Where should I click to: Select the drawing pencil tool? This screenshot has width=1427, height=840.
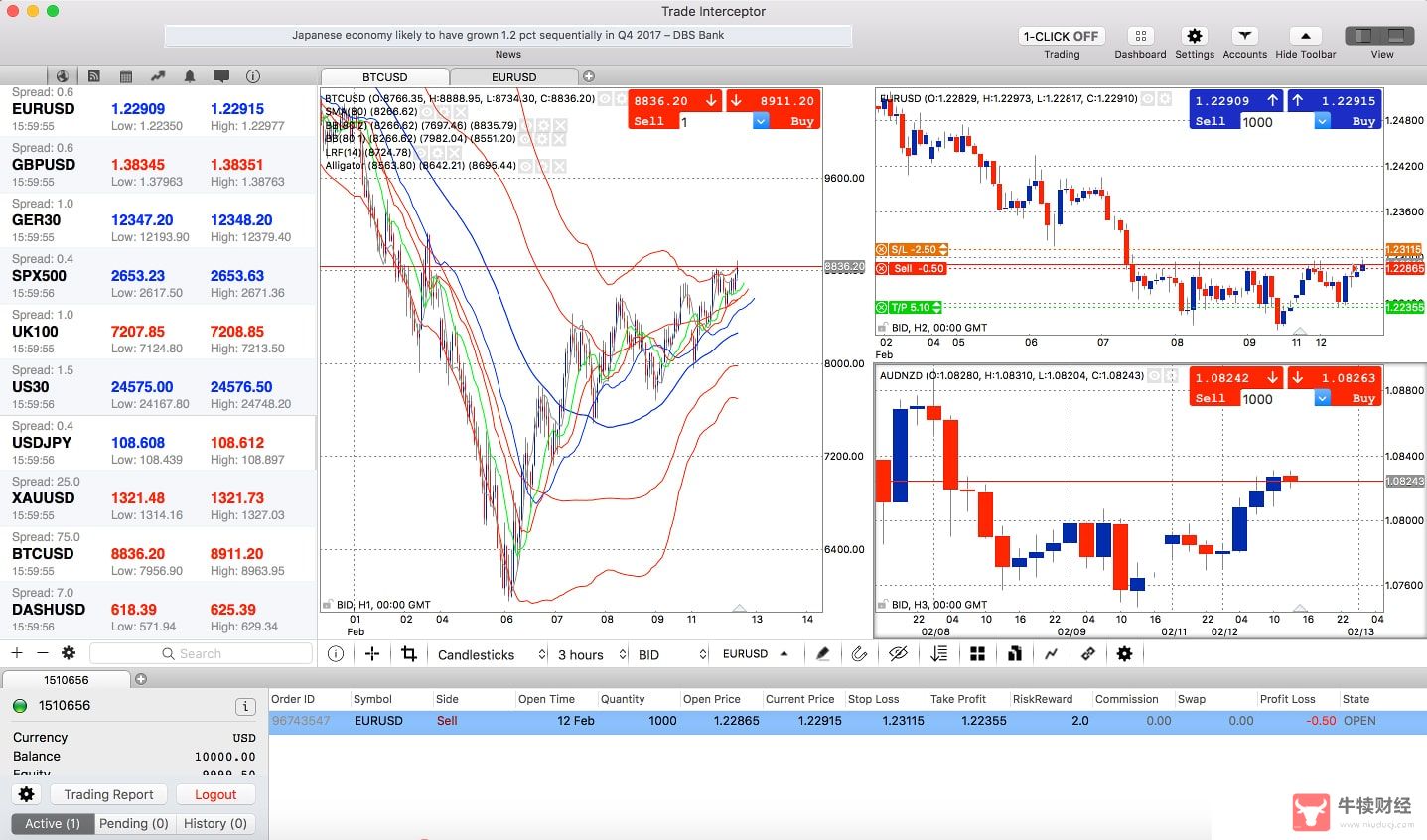(x=822, y=654)
